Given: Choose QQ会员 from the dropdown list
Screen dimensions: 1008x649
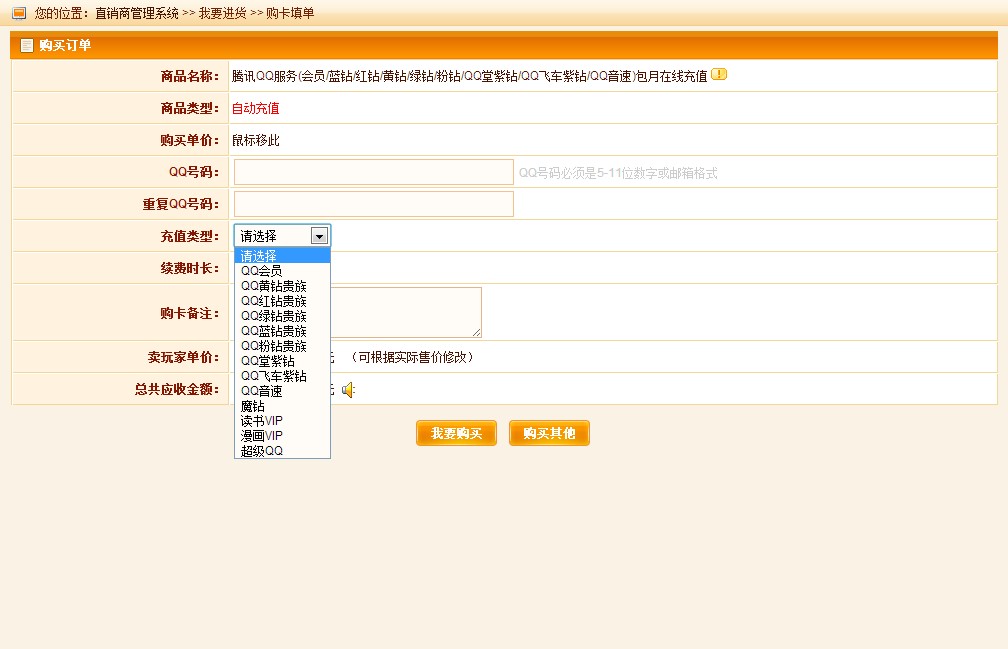Looking at the screenshot, I should (282, 271).
